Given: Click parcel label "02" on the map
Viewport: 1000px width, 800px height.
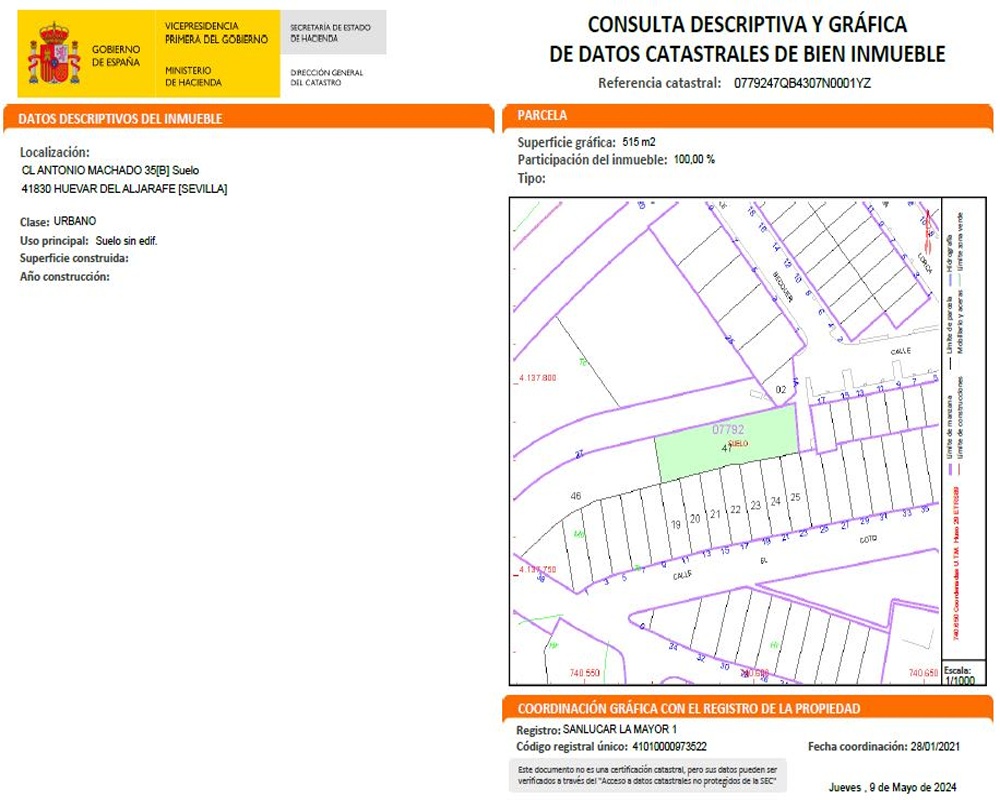Looking at the screenshot, I should pyautogui.click(x=781, y=390).
